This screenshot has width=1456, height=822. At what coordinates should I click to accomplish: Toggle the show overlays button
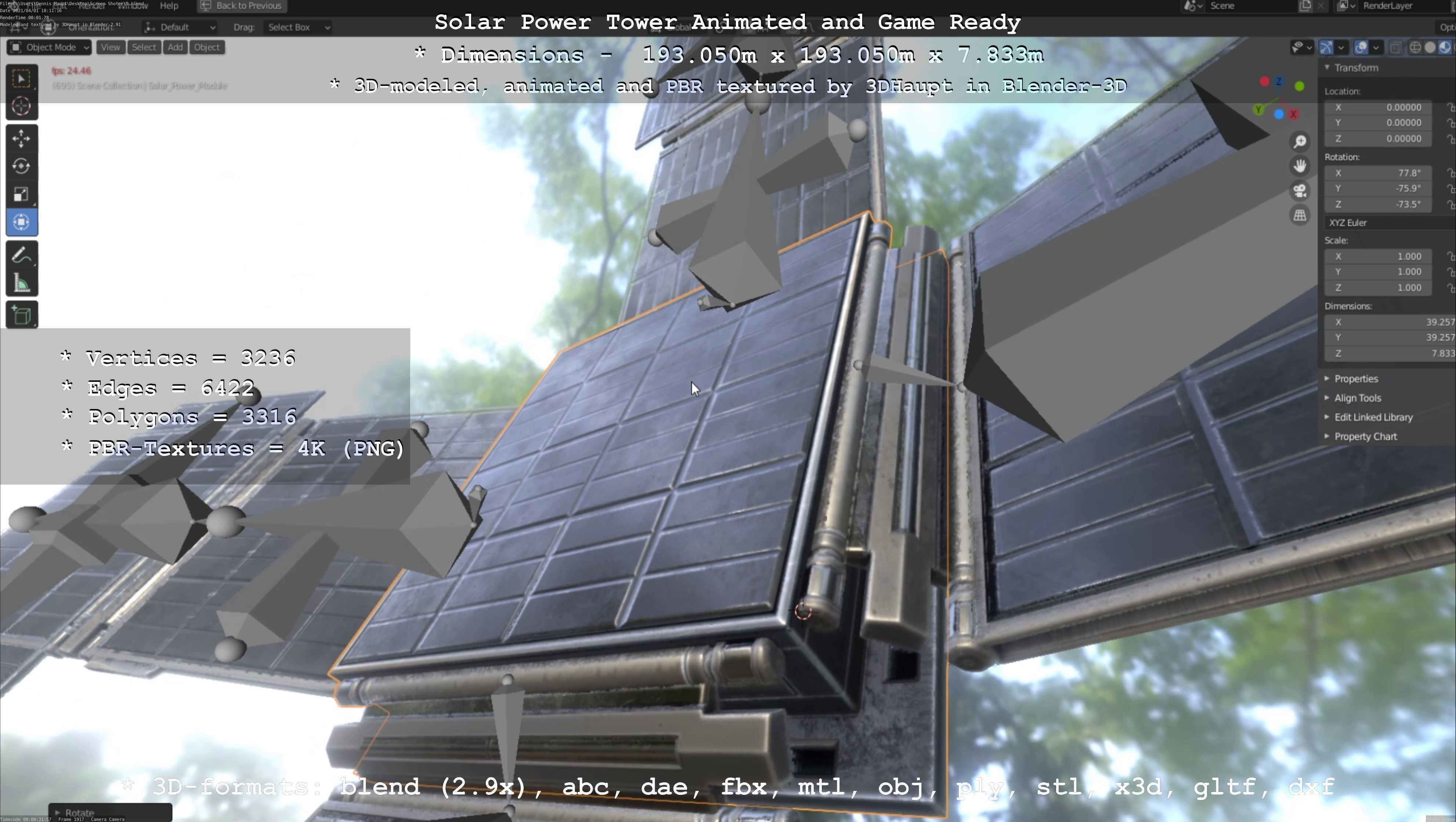tap(1361, 47)
